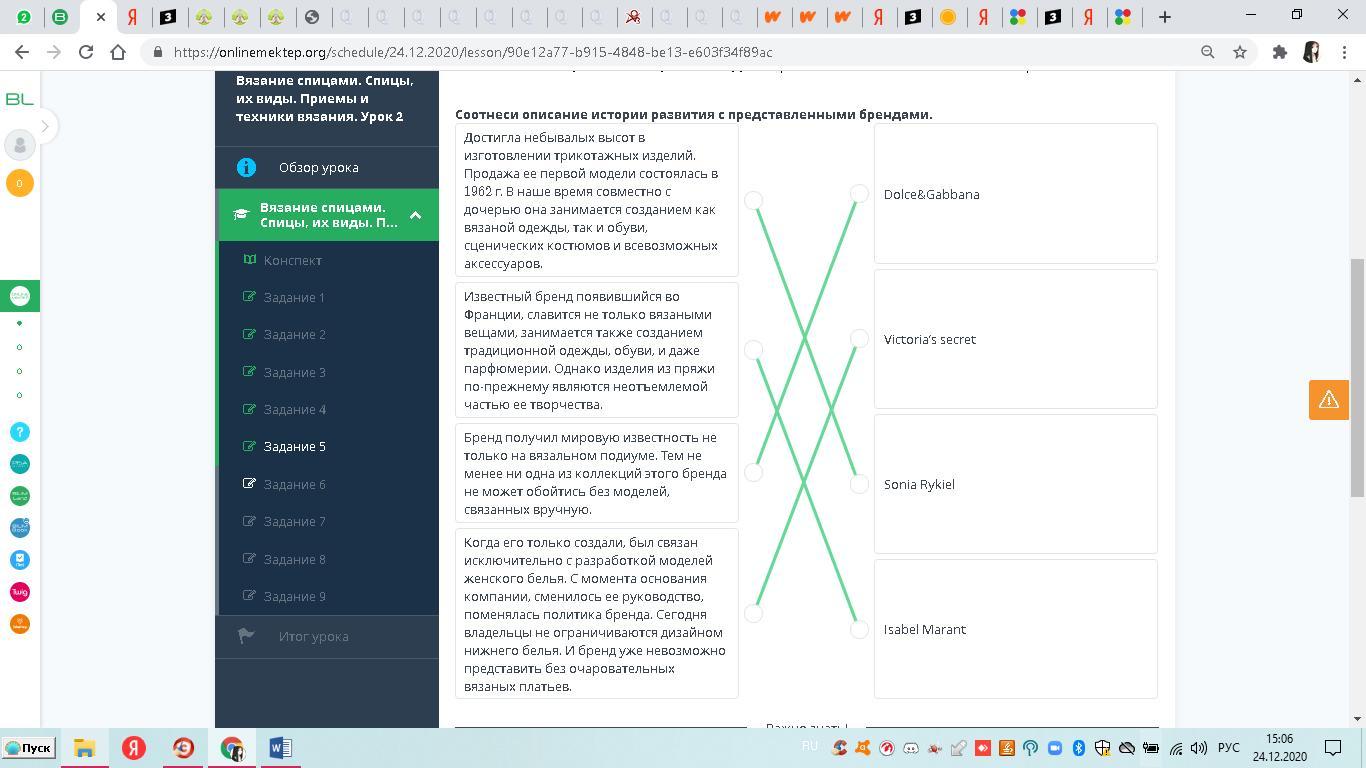
Task: Open Задание 1 in the lesson sidebar
Action: click(x=294, y=297)
